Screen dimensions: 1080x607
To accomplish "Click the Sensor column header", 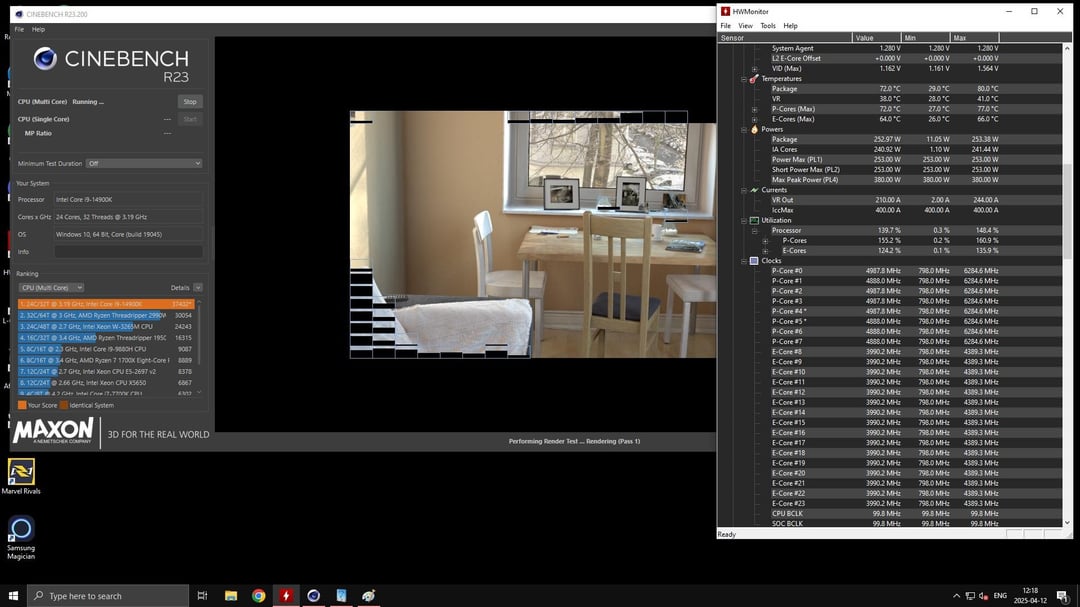I will pyautogui.click(x=785, y=38).
